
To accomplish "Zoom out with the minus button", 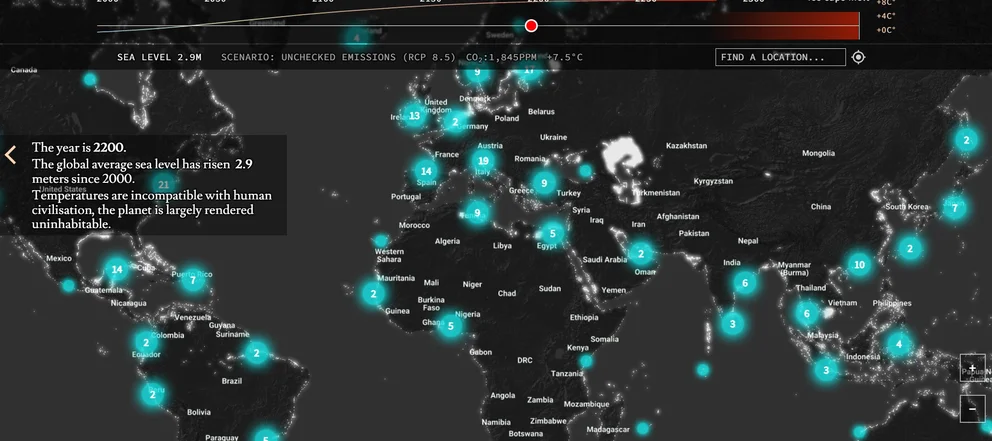I will pyautogui.click(x=972, y=408).
